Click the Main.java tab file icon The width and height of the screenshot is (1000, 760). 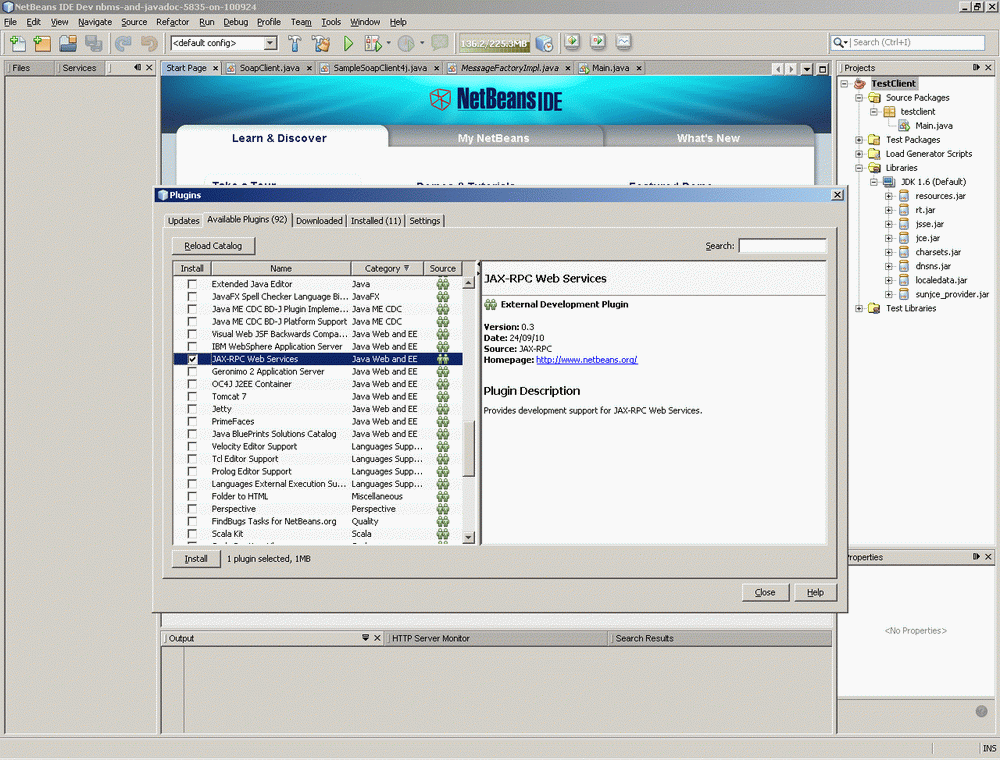[x=584, y=68]
